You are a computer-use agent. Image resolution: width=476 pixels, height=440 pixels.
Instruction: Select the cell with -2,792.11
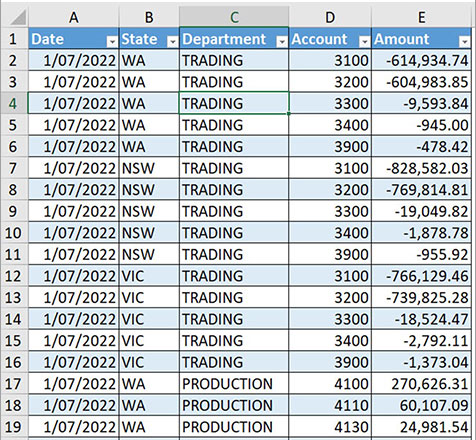click(421, 341)
